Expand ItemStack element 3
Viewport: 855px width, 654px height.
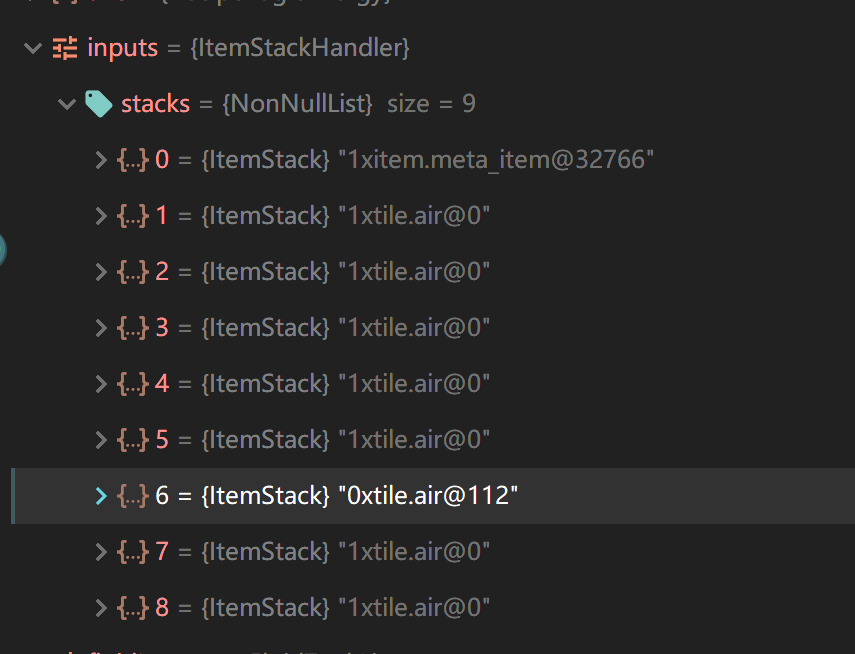[99, 327]
